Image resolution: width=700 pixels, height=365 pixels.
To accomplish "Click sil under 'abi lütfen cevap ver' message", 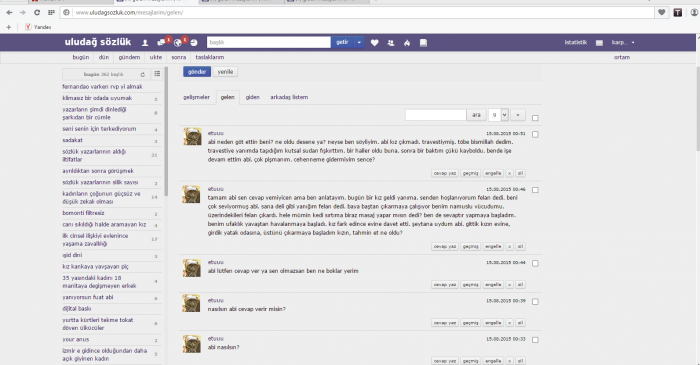I will pos(521,285).
